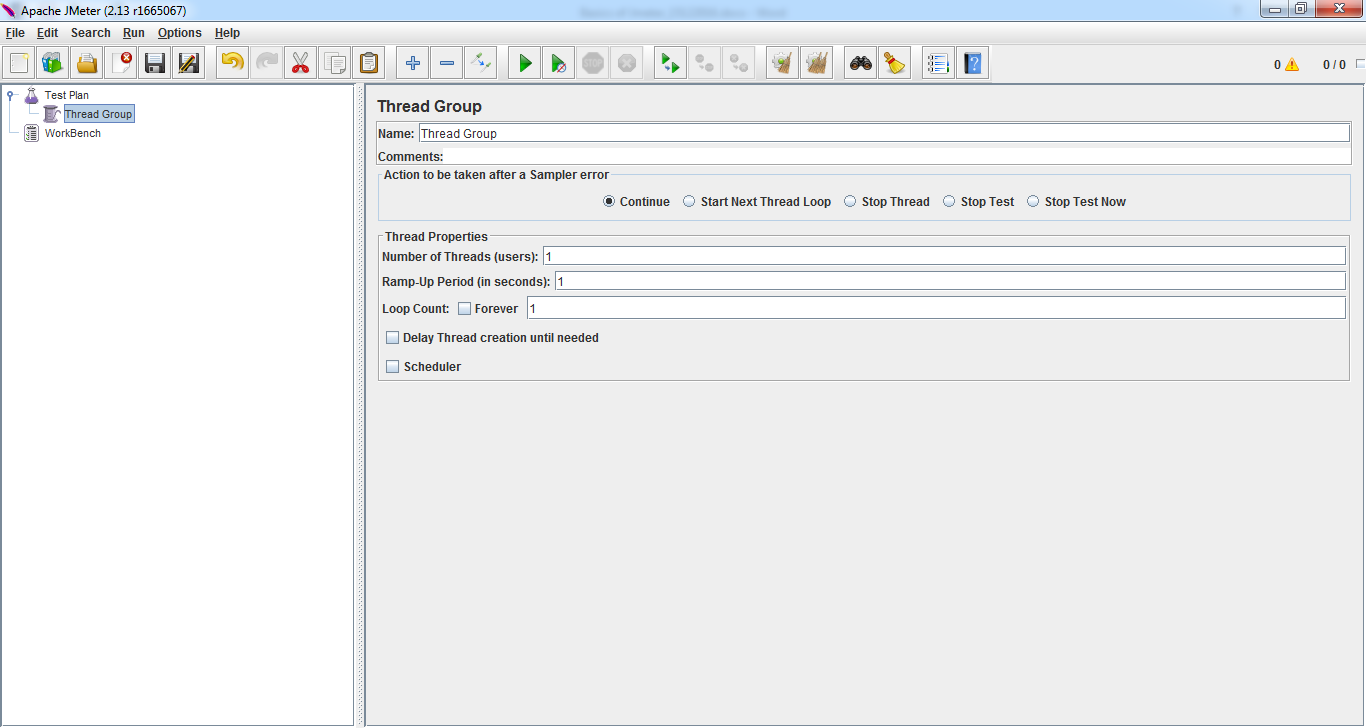
Task: Enable the Forever loop checkbox
Action: pyautogui.click(x=464, y=308)
